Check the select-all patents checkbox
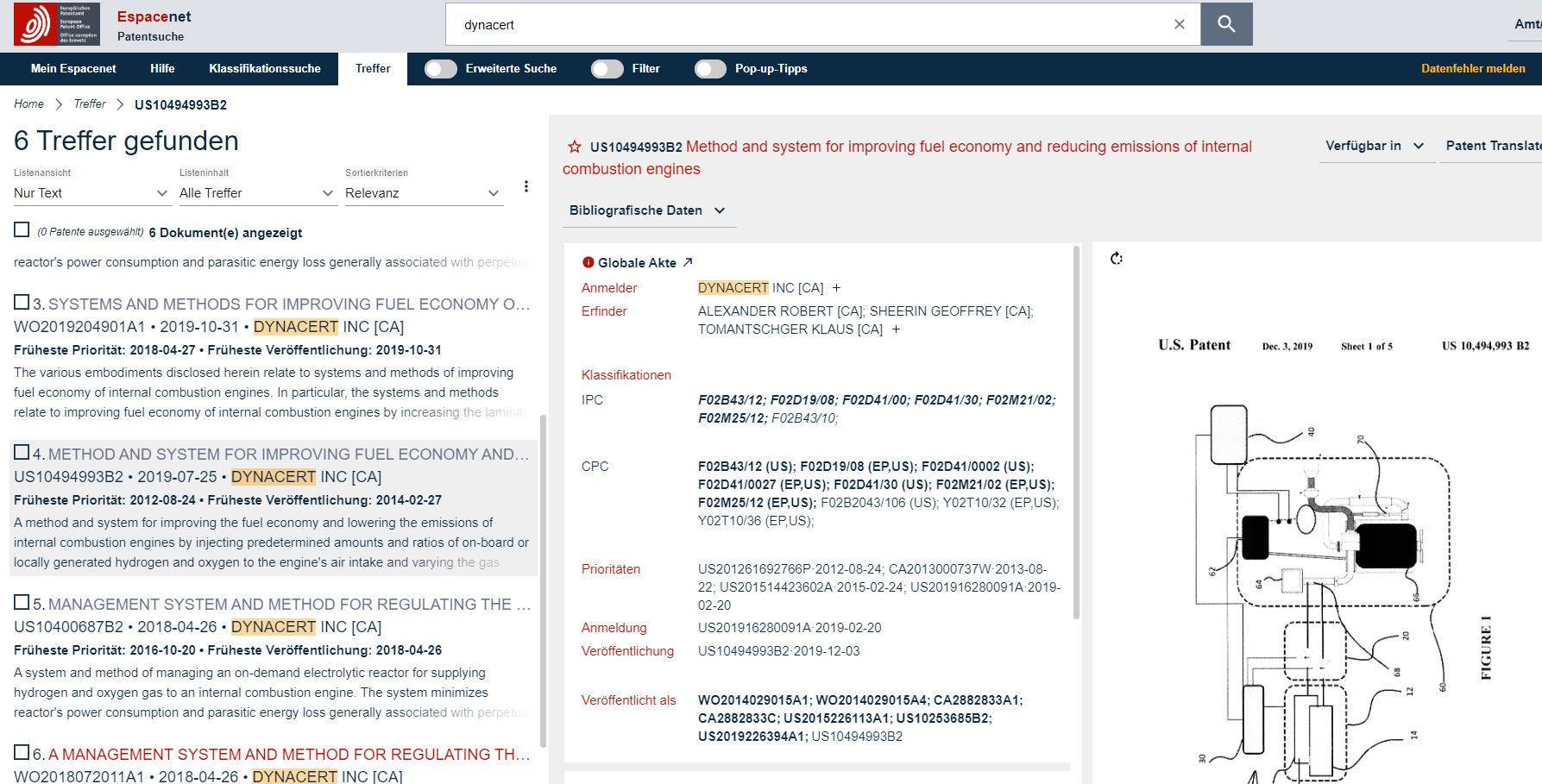This screenshot has width=1542, height=784. coord(22,229)
